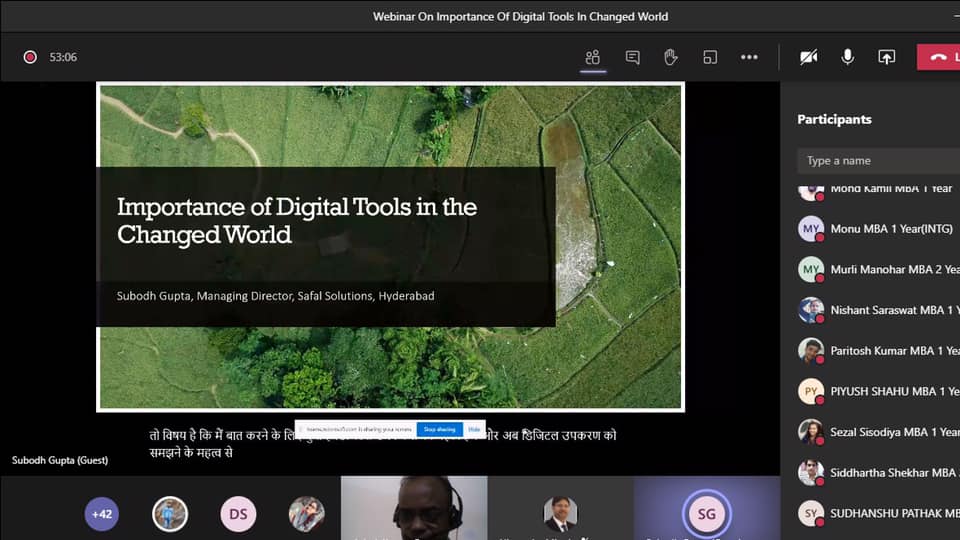Open the share content tray
Image resolution: width=960 pixels, height=540 pixels.
click(886, 57)
